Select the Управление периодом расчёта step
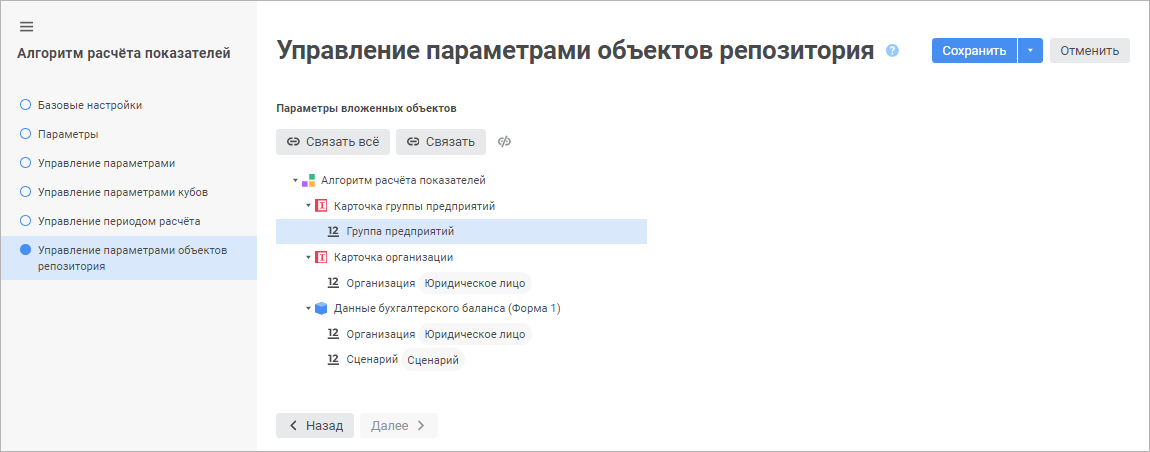The width and height of the screenshot is (1150, 452). 119,220
